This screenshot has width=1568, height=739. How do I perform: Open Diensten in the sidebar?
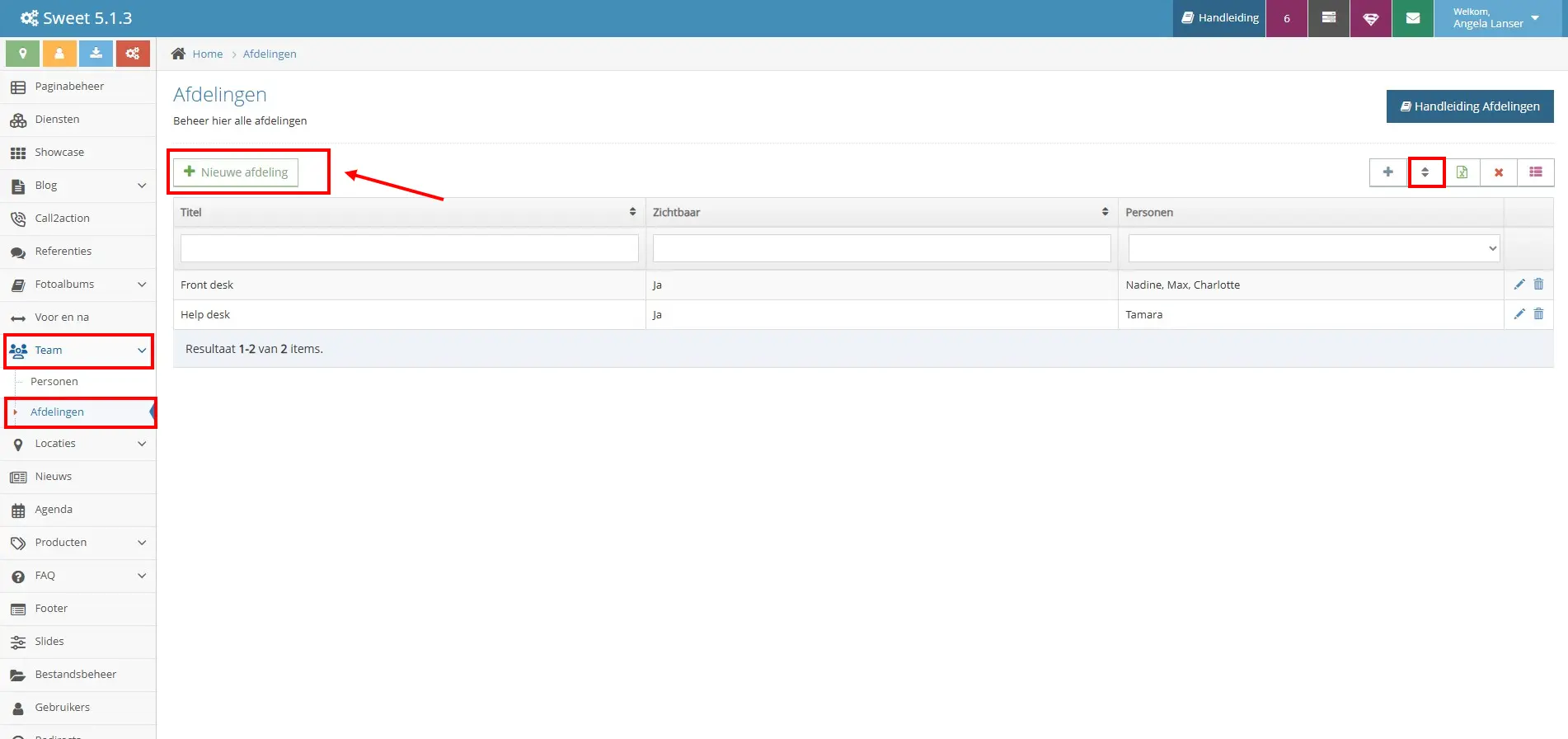[x=78, y=120]
